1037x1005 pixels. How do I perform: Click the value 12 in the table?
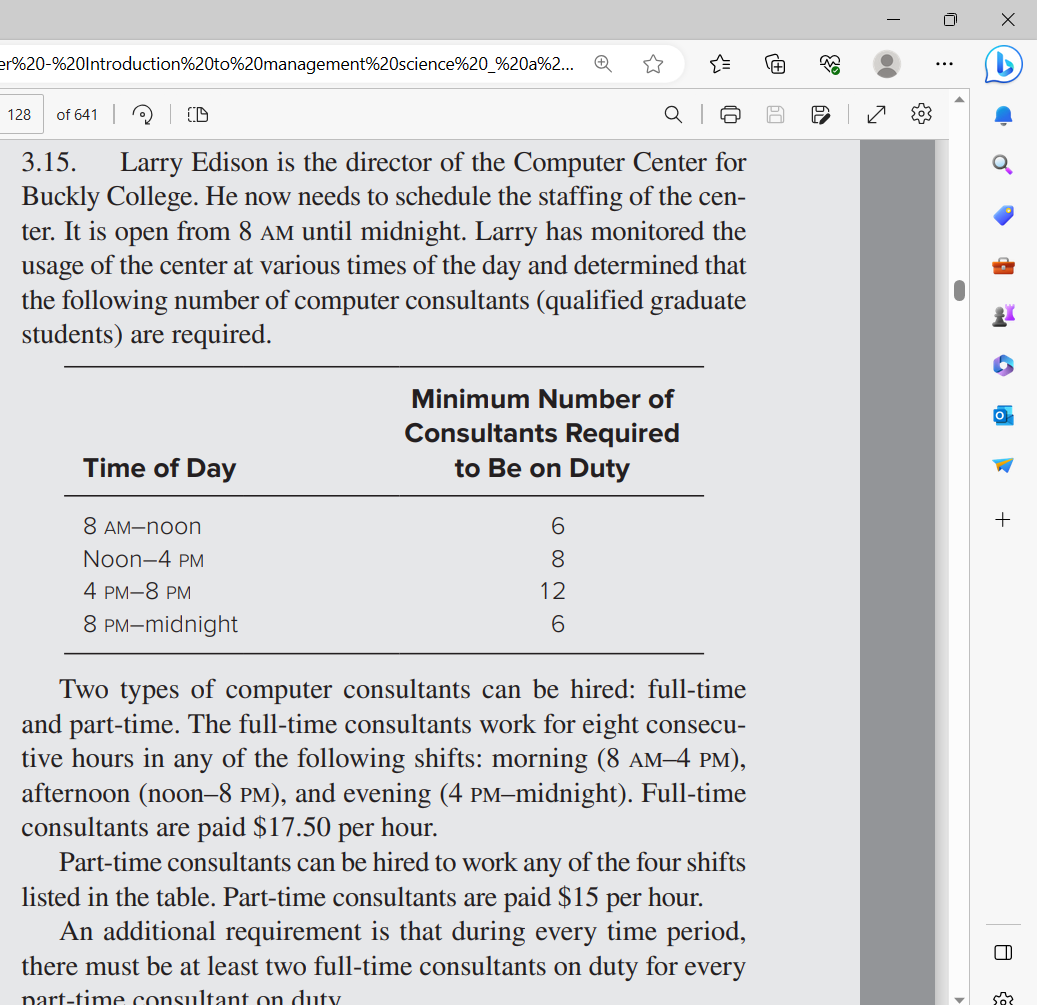click(x=553, y=591)
